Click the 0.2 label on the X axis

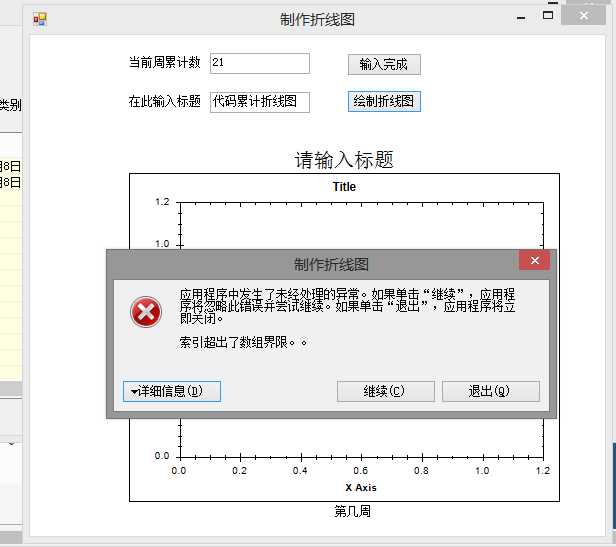(239, 470)
